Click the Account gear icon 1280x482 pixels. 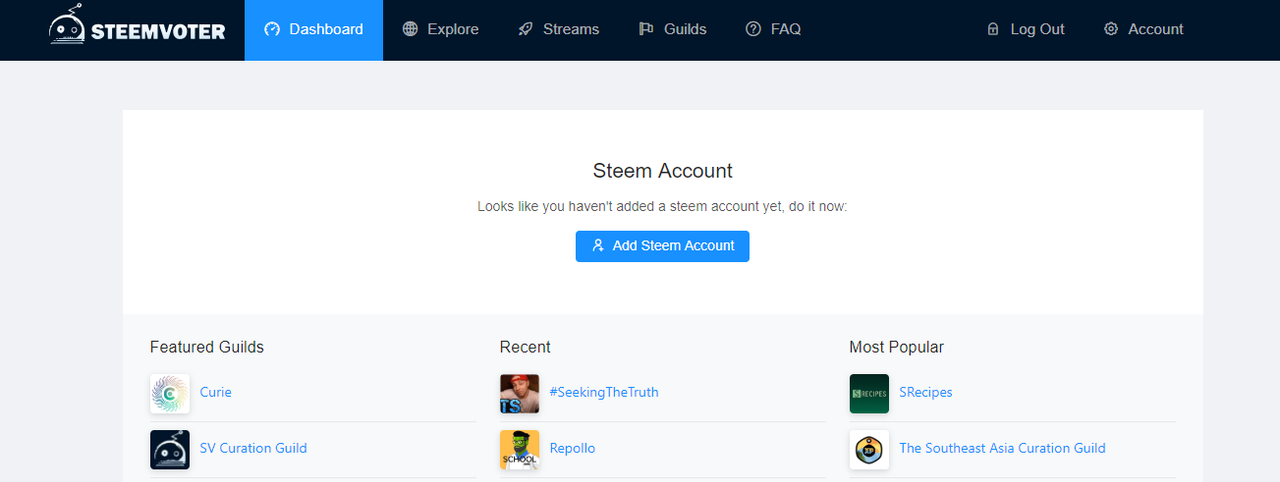click(1111, 29)
